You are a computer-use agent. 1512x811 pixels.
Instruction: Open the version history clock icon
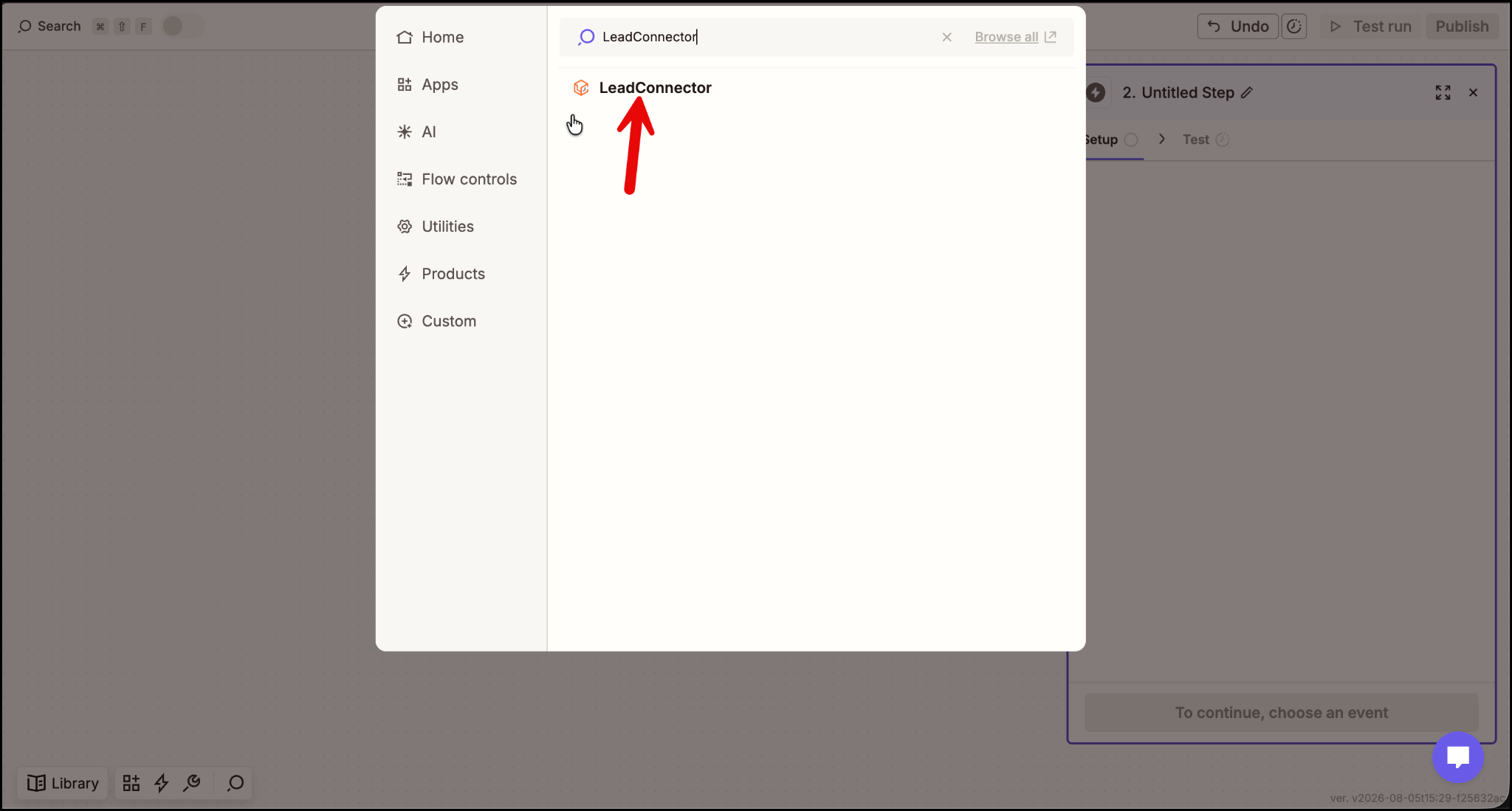tap(1294, 26)
